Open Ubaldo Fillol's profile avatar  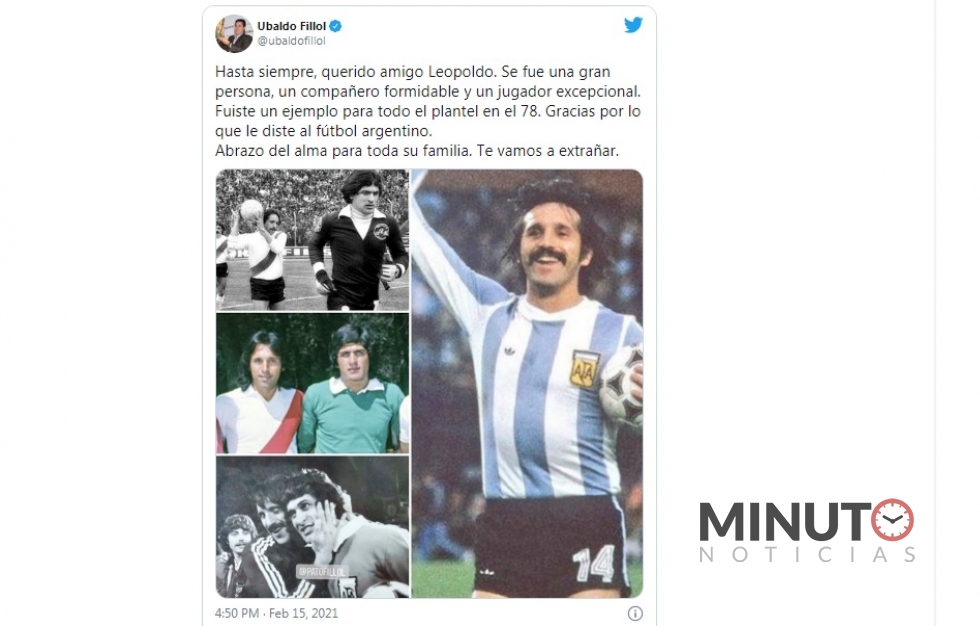(234, 34)
